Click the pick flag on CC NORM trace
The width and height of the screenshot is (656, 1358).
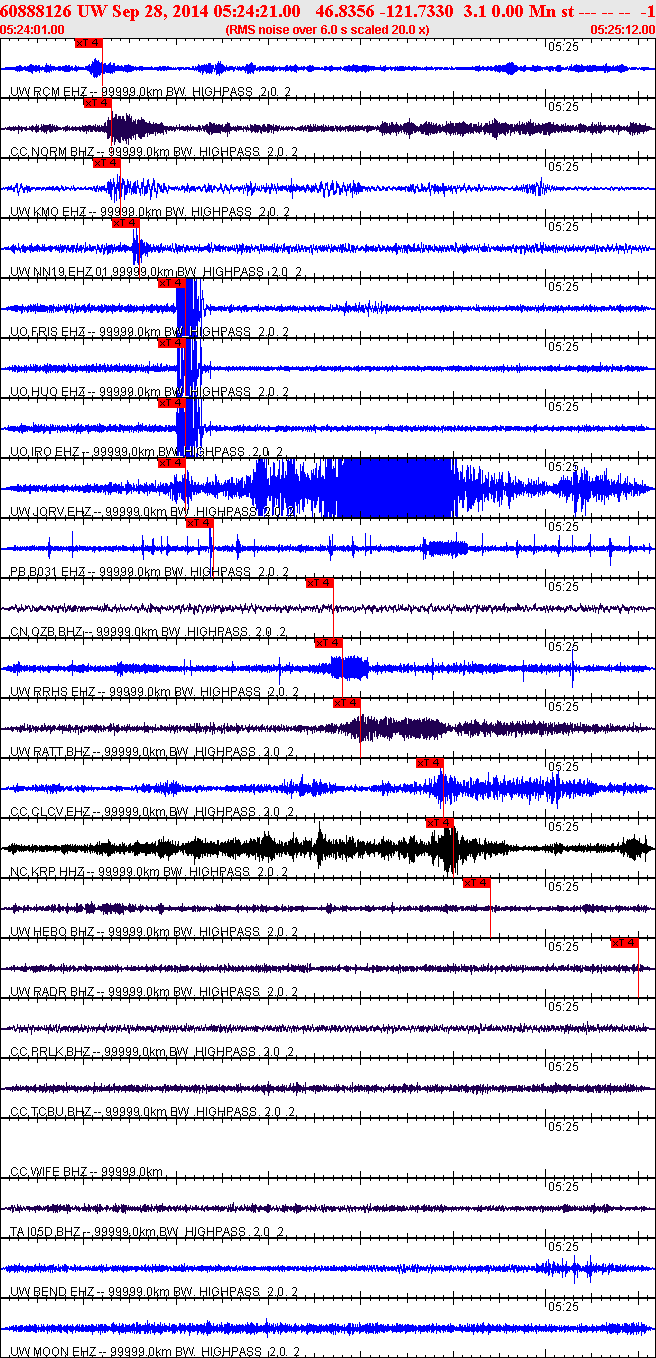click(98, 103)
